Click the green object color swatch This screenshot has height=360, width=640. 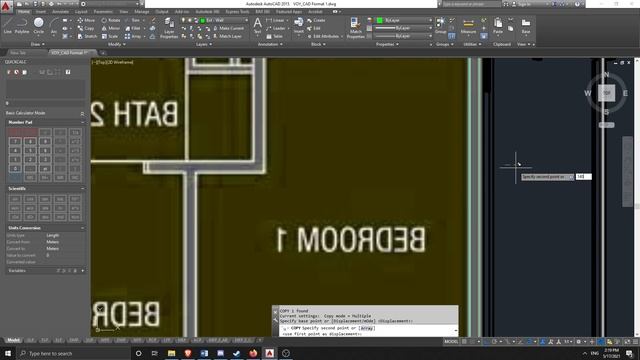click(380, 20)
